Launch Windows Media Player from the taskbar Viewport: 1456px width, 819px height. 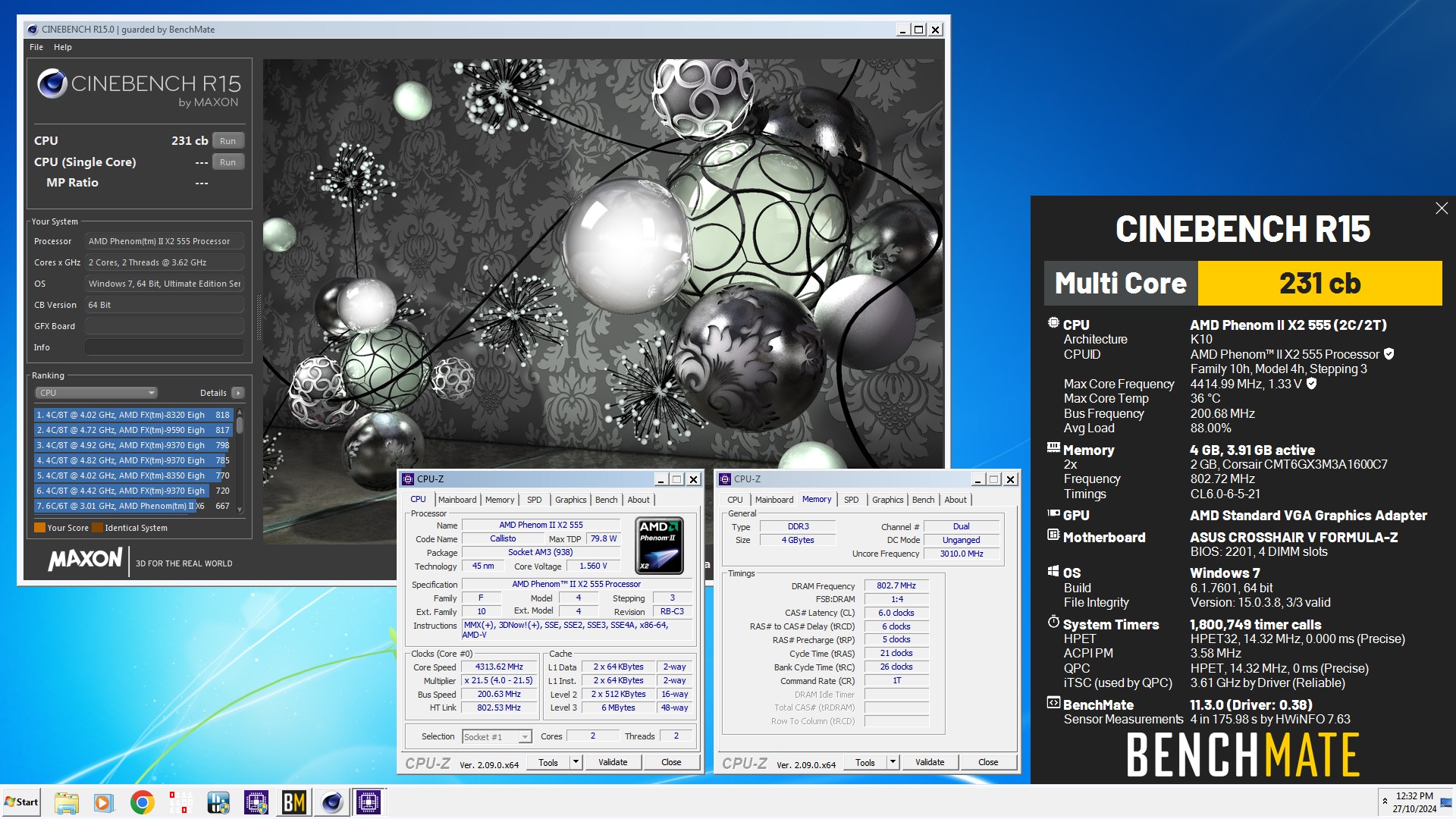104,802
